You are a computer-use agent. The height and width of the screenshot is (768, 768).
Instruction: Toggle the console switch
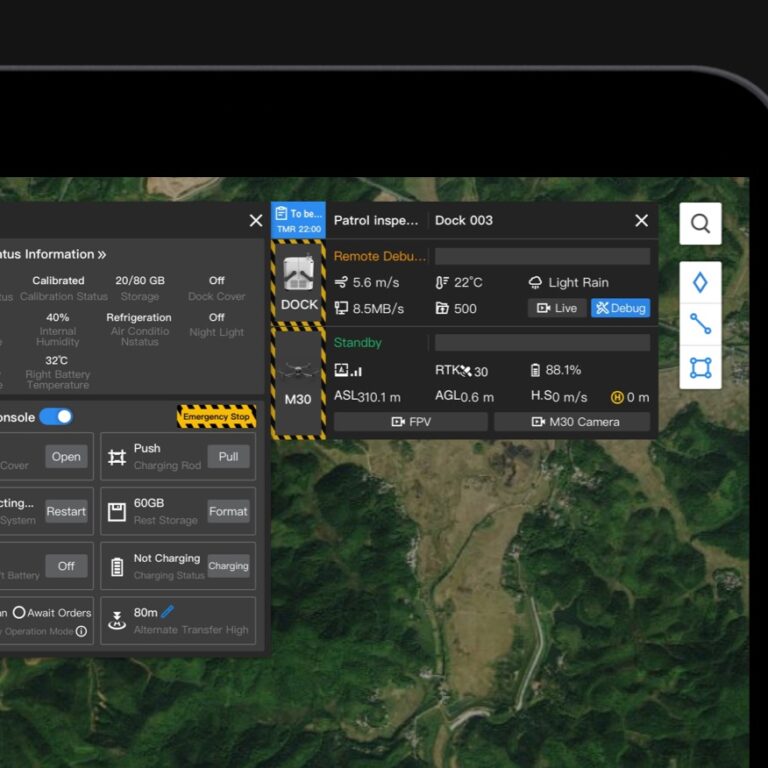coord(56,417)
